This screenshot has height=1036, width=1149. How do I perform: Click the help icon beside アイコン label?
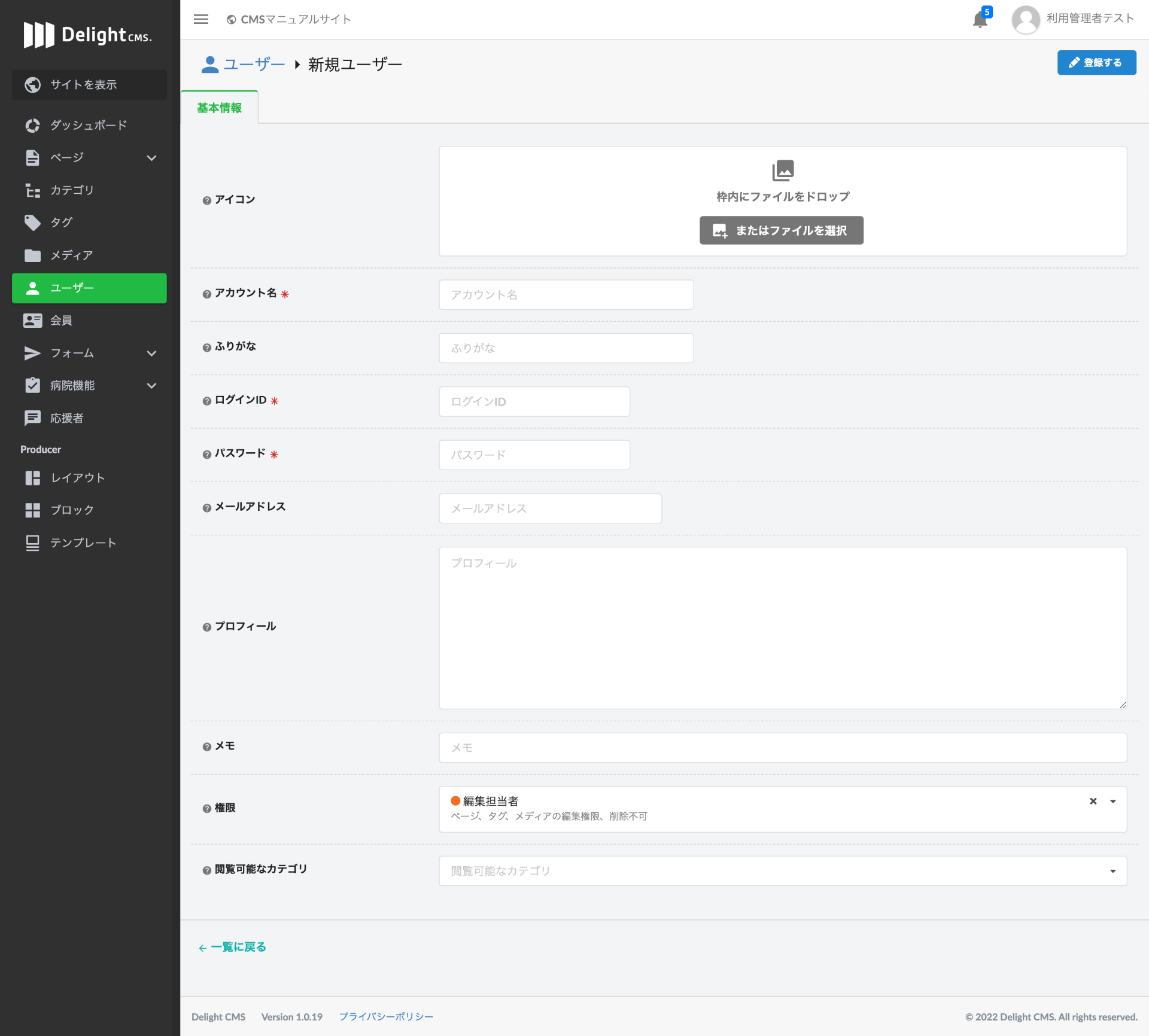(206, 200)
